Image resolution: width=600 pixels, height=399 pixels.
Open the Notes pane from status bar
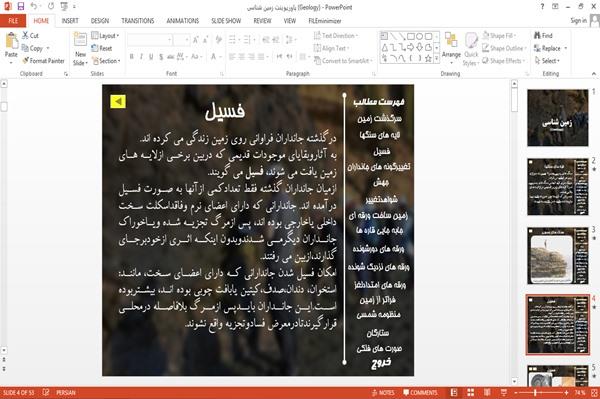383,392
